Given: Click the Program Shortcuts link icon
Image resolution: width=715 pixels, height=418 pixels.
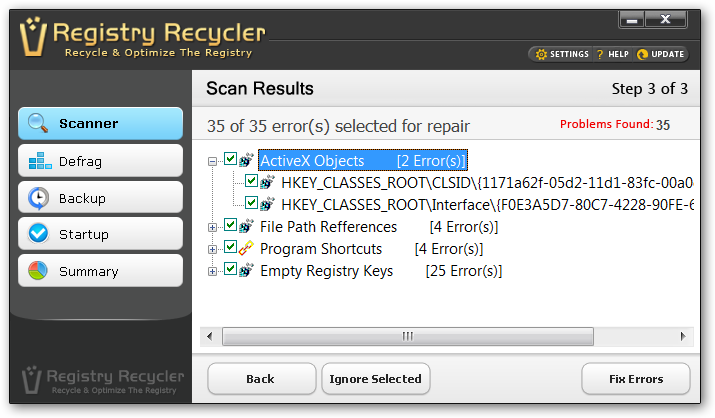Looking at the screenshot, I should coord(246,248).
